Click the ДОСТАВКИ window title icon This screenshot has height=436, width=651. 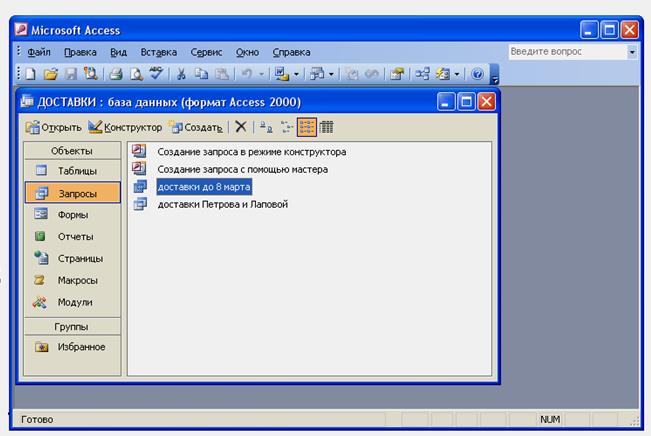click(27, 101)
